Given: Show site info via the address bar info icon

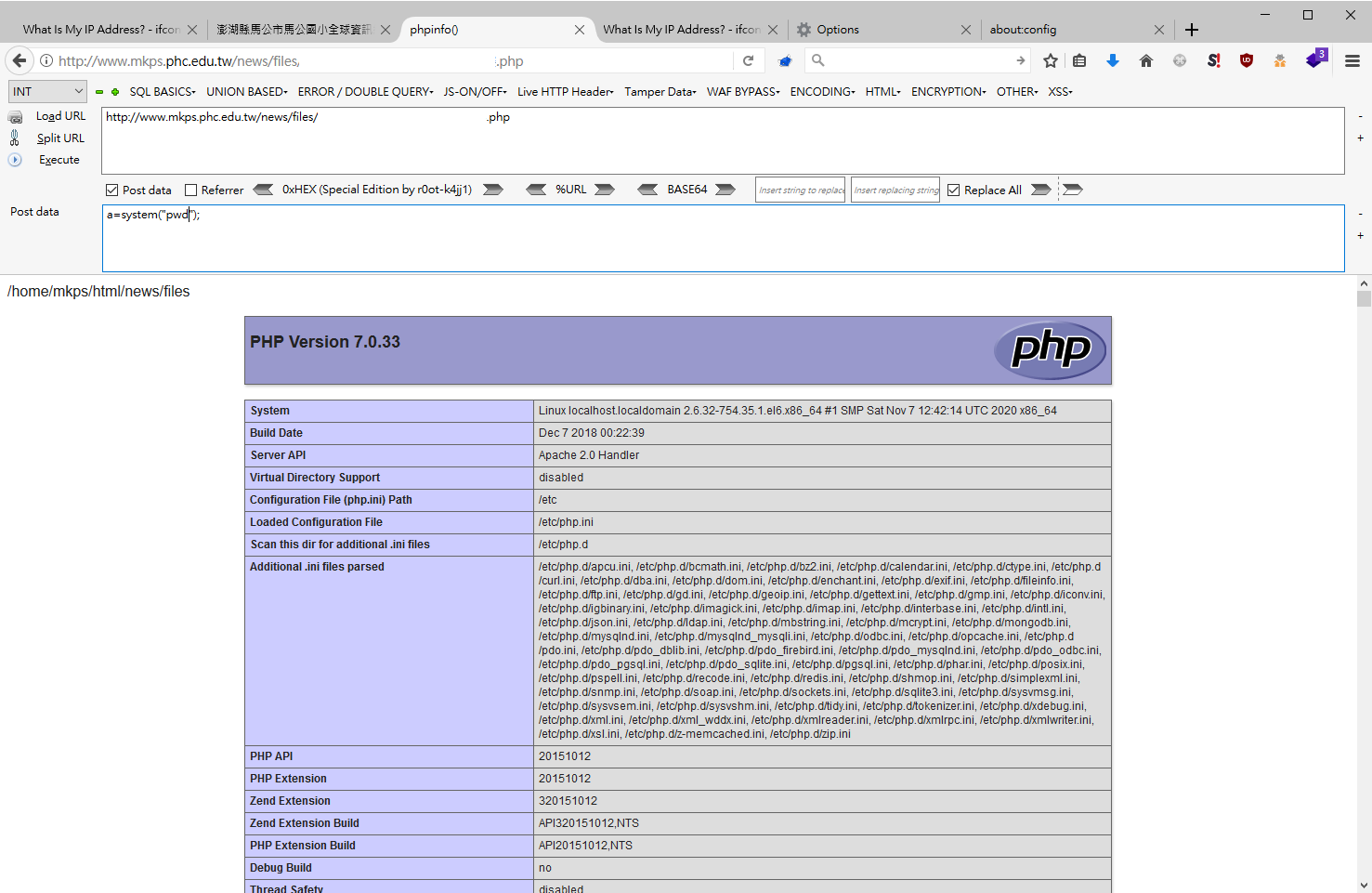Looking at the screenshot, I should pyautogui.click(x=46, y=61).
